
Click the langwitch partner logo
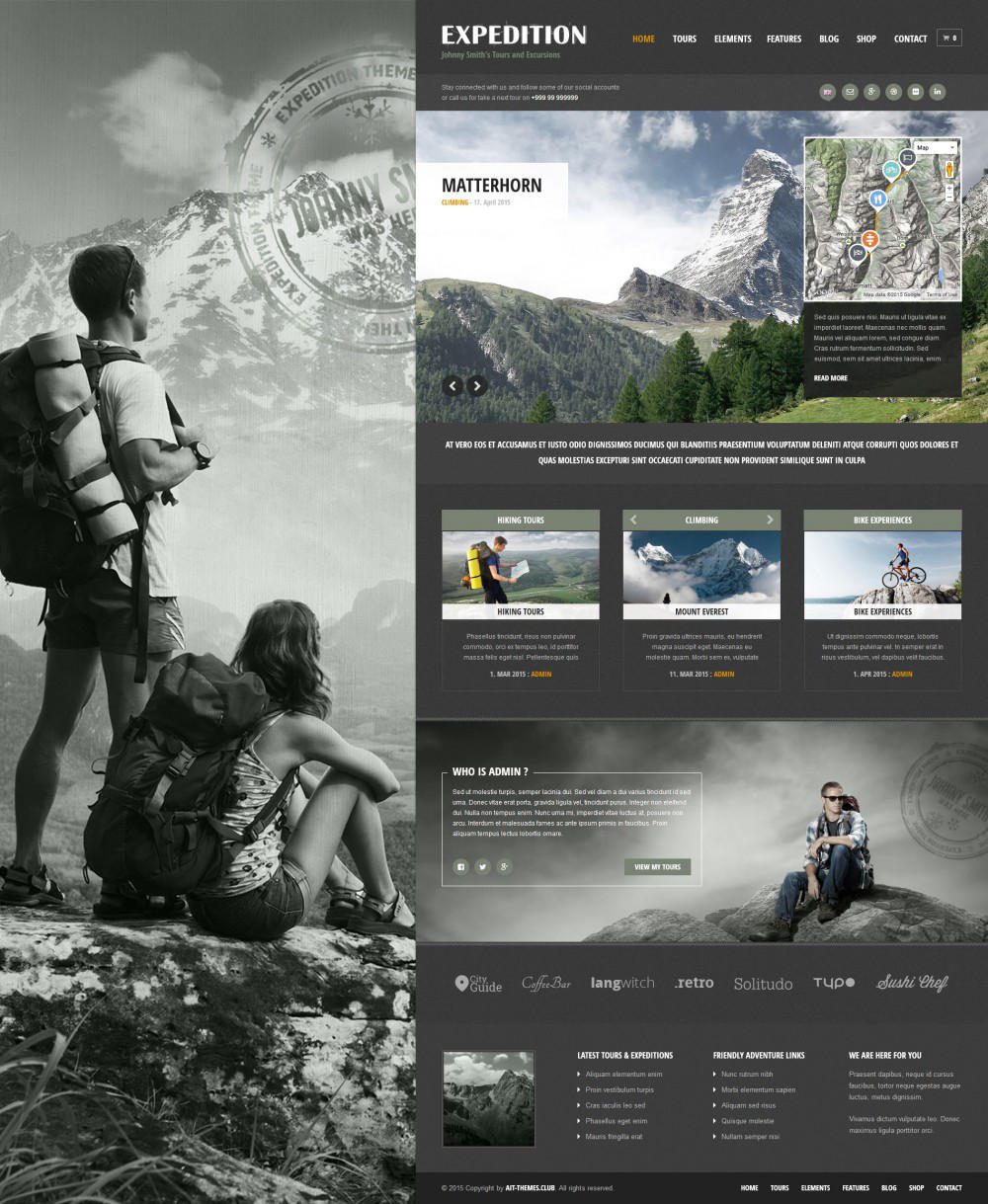pyautogui.click(x=622, y=983)
